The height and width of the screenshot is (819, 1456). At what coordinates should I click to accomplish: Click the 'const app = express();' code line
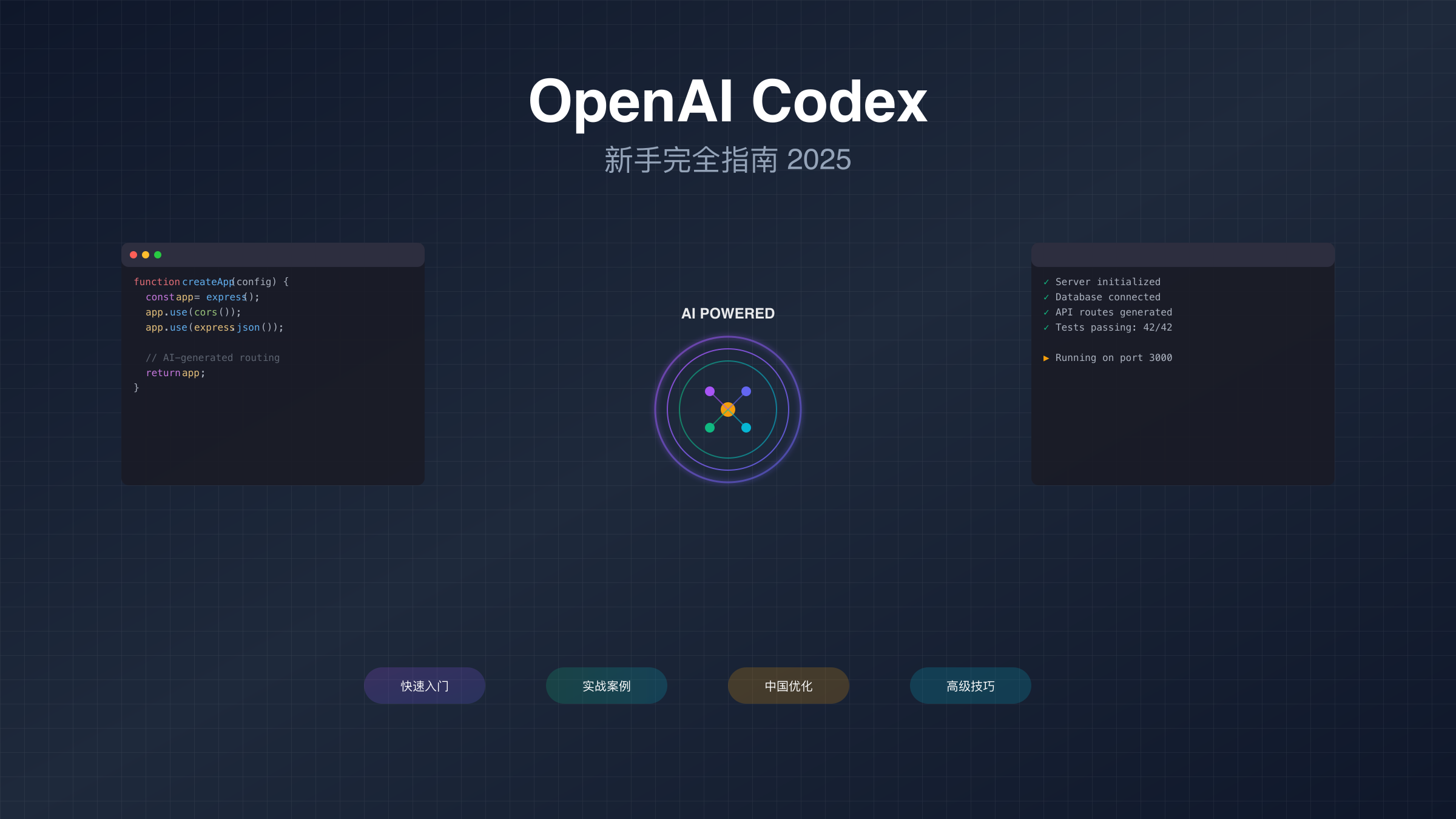[x=203, y=297]
